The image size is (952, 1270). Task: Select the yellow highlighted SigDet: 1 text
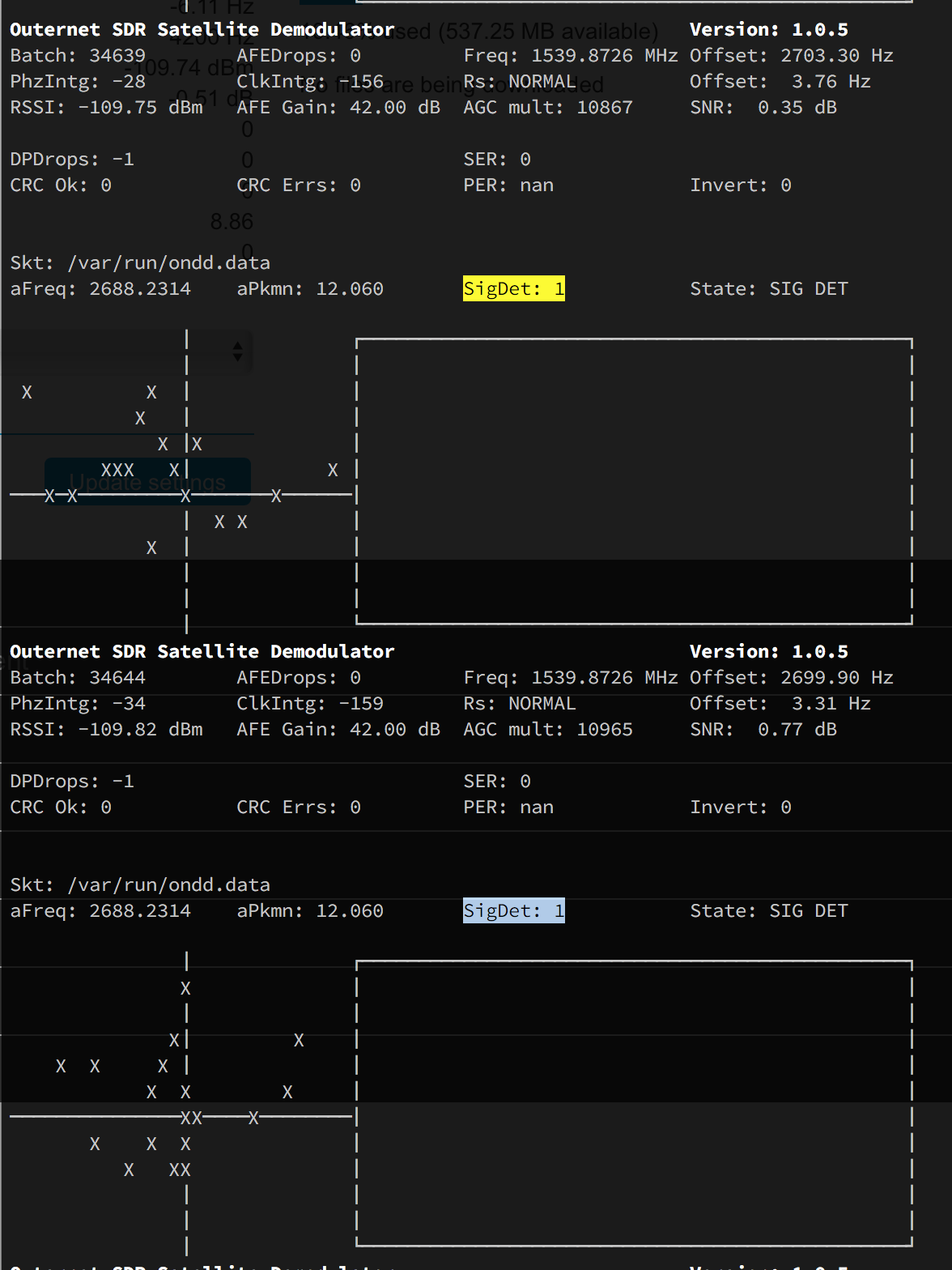pyautogui.click(x=514, y=288)
